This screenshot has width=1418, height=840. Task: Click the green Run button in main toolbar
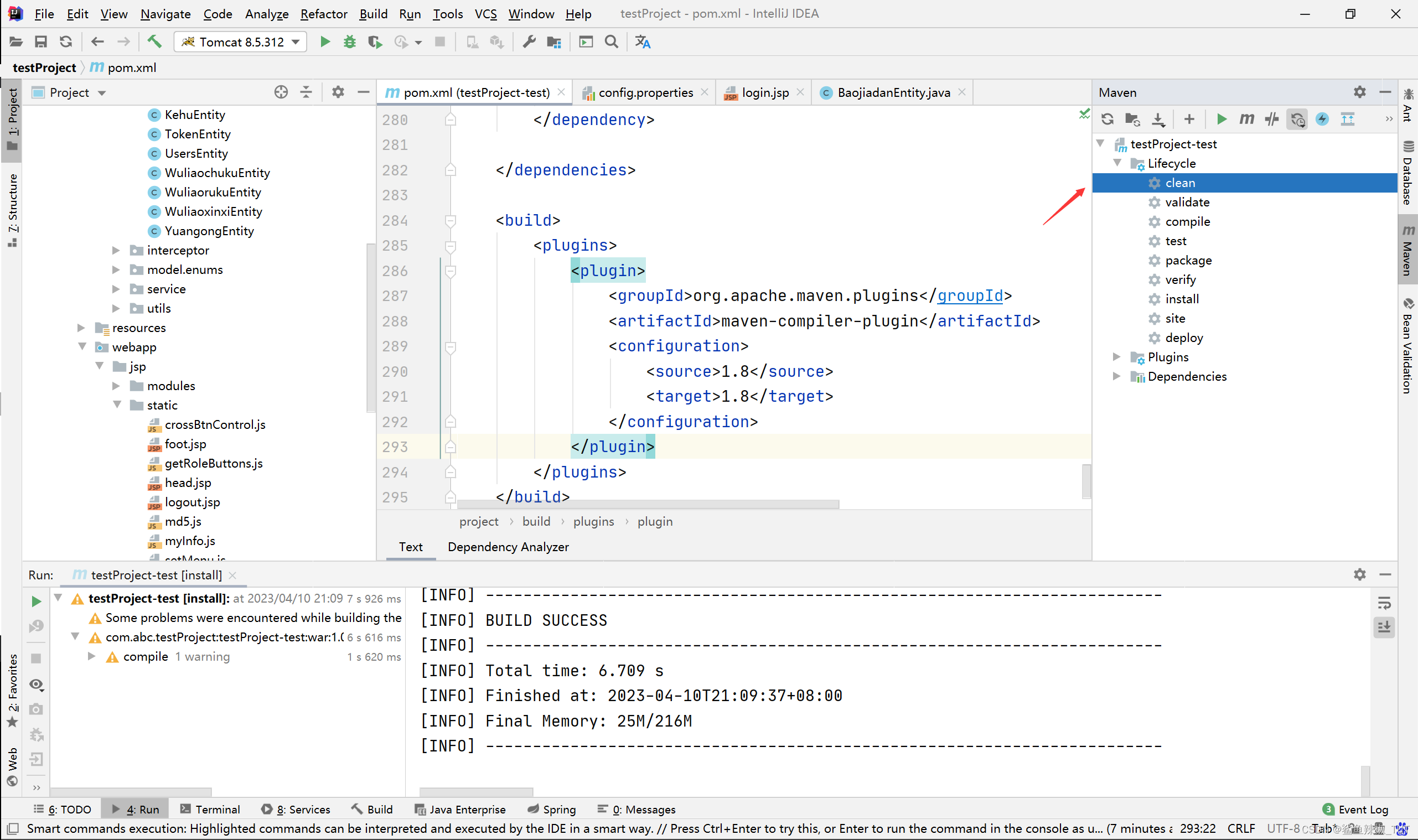(x=325, y=42)
